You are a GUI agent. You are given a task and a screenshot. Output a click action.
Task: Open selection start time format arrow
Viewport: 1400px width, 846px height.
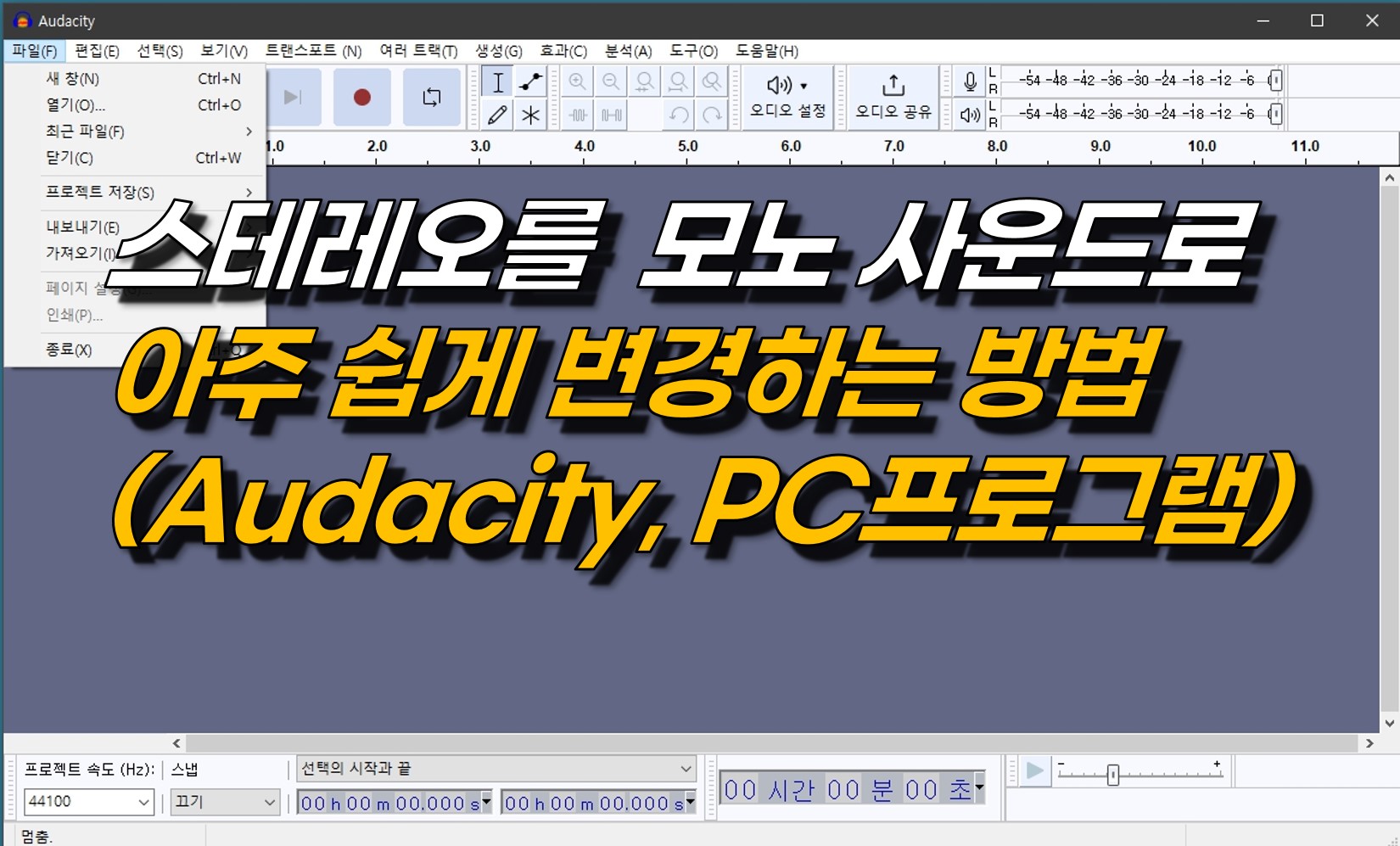tap(486, 802)
